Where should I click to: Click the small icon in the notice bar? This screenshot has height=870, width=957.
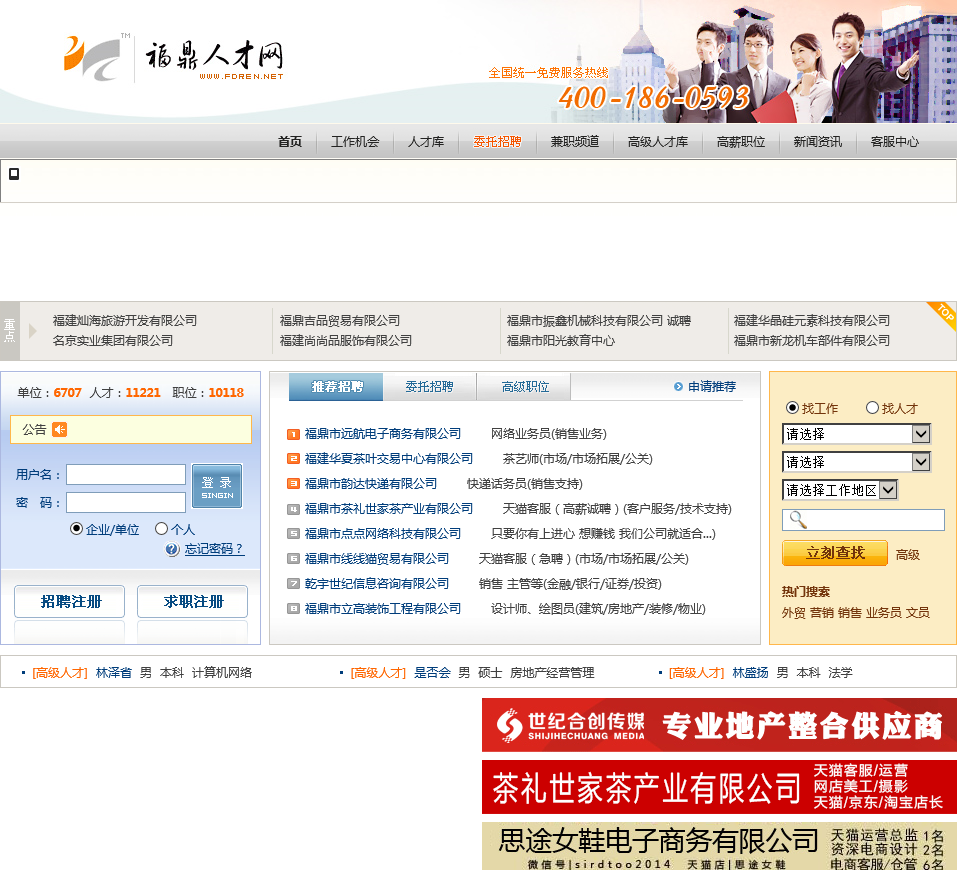click(x=14, y=174)
